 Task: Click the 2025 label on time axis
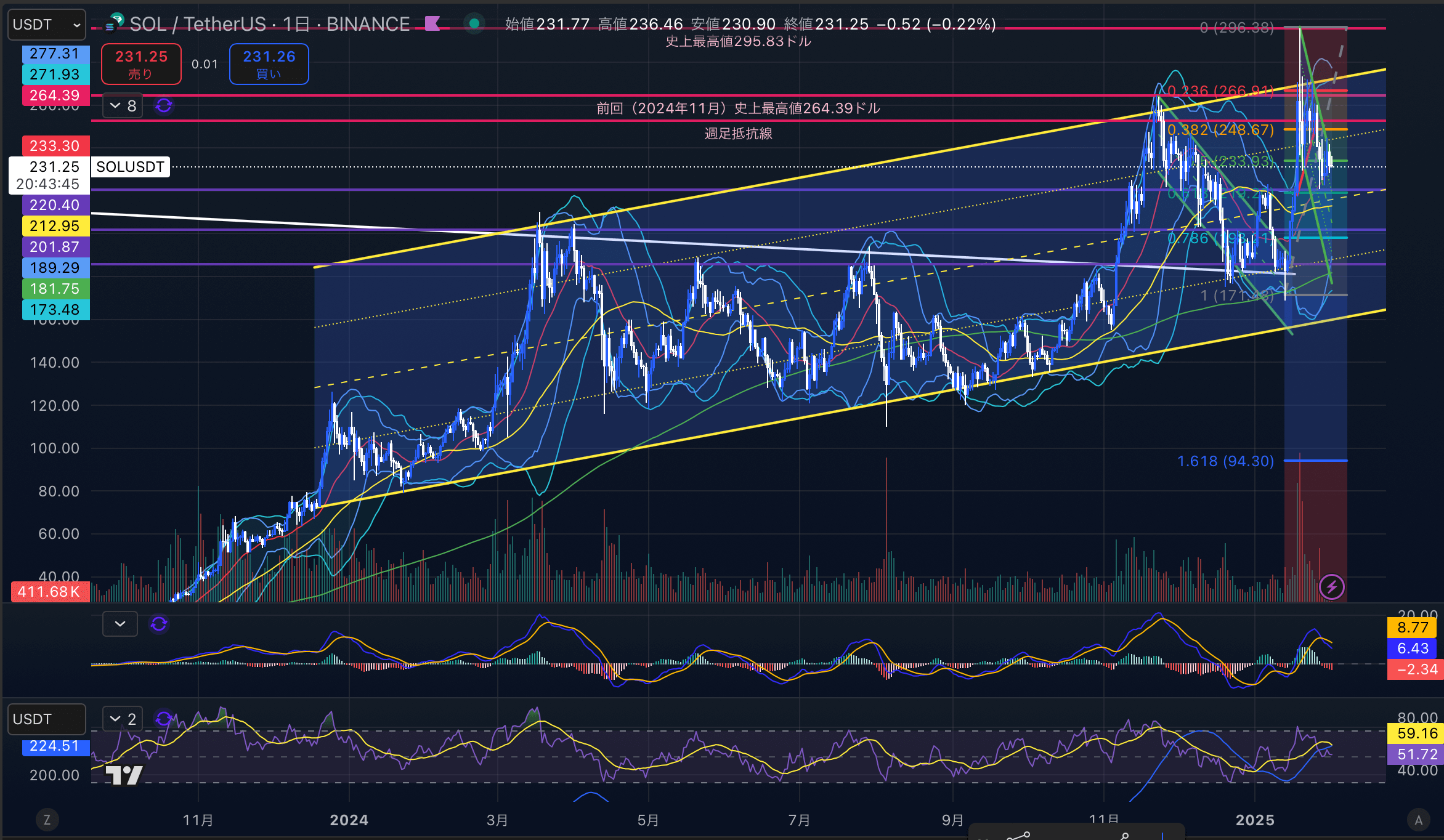coord(1255,820)
